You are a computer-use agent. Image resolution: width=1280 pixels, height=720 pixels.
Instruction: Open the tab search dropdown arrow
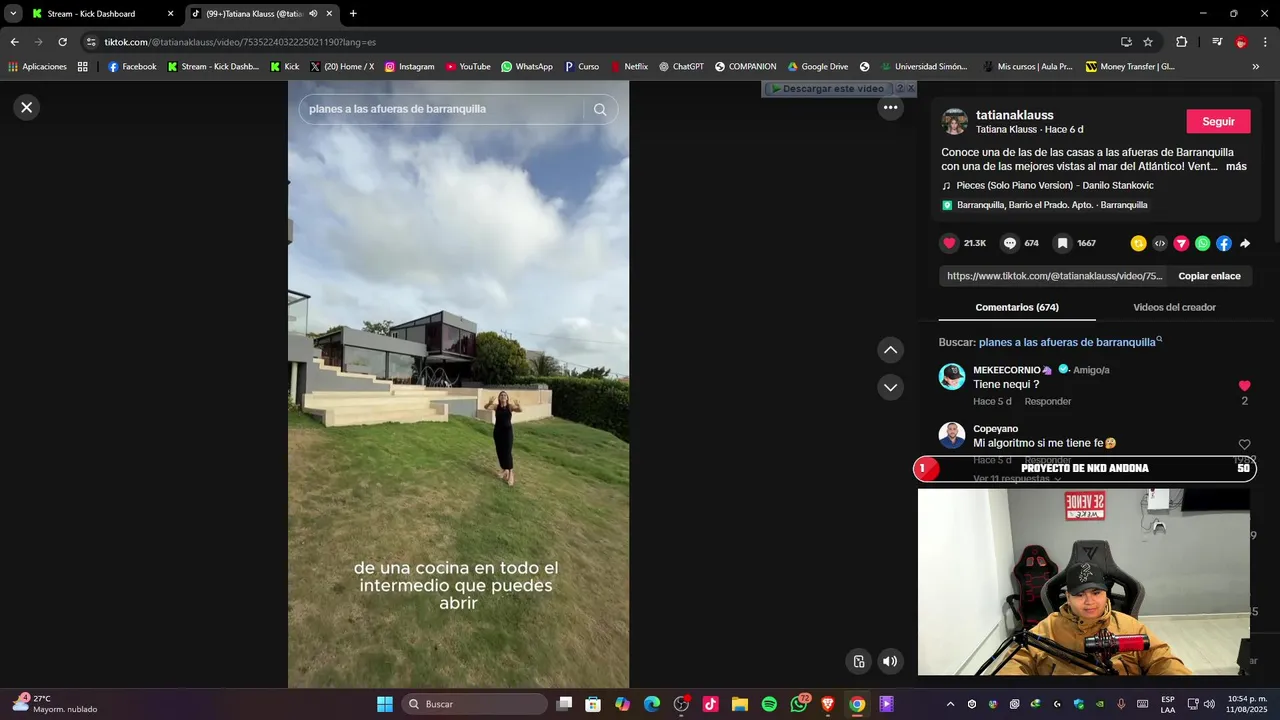[13, 14]
